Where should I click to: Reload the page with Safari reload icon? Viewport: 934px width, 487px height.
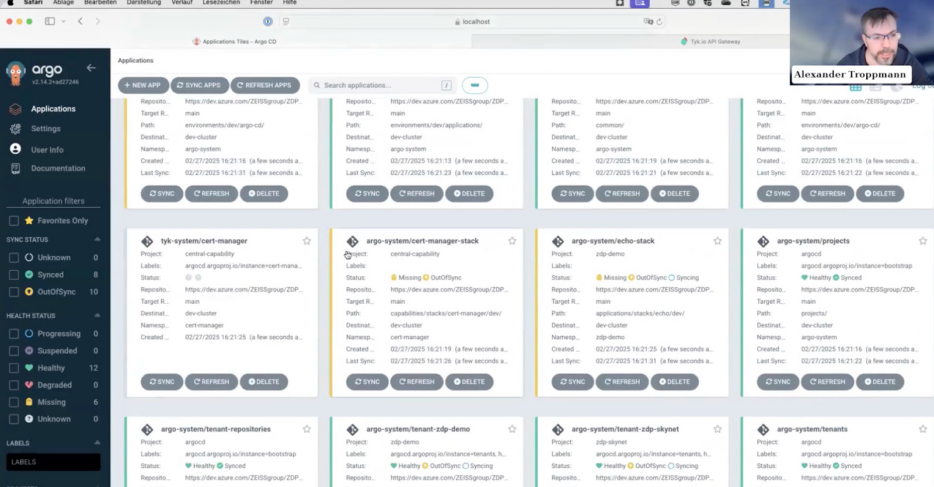point(659,21)
